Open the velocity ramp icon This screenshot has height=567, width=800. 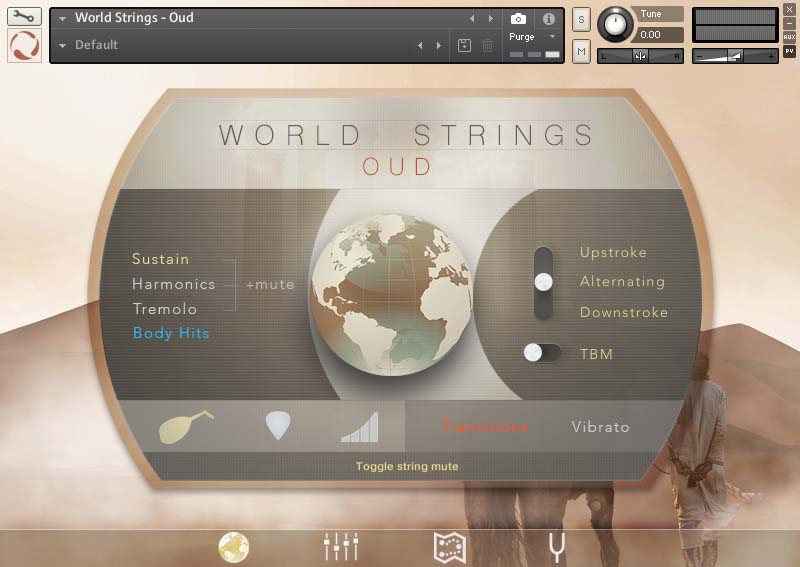click(360, 427)
